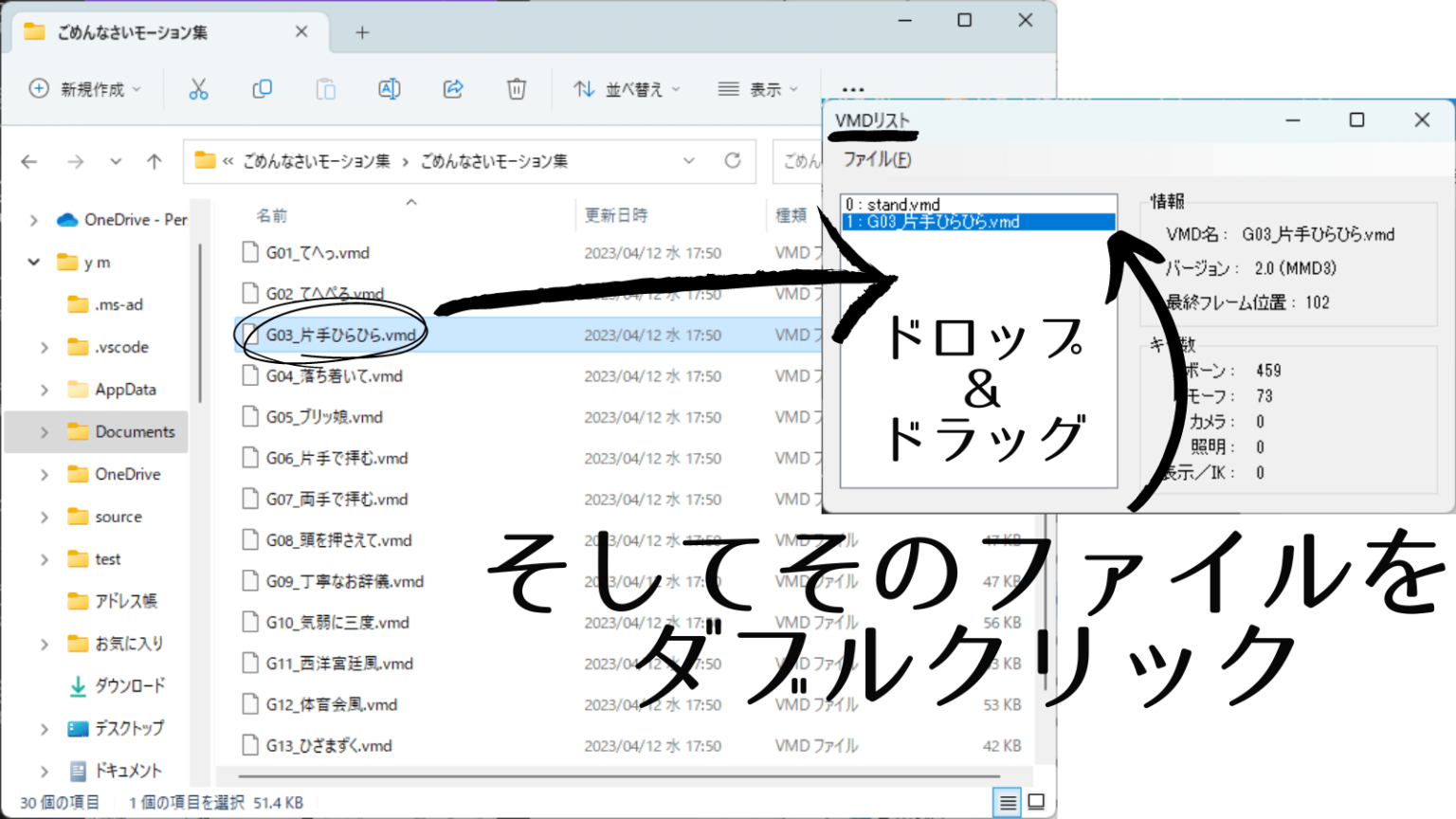
Task: Go back using the back arrow
Action: pyautogui.click(x=29, y=160)
